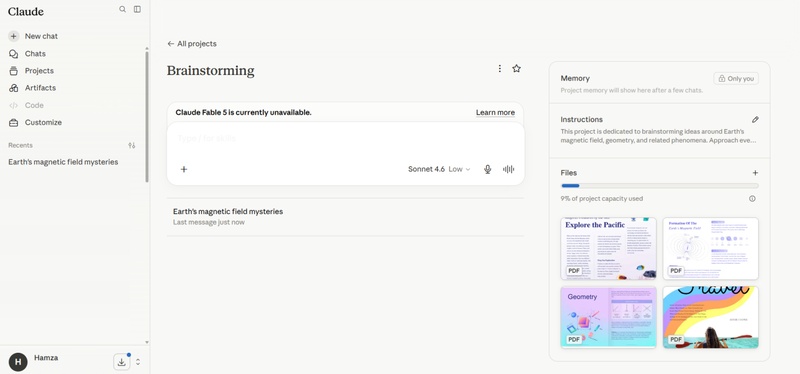This screenshot has width=800, height=374.
Task: Click the Claude logo text
Action: pos(26,11)
